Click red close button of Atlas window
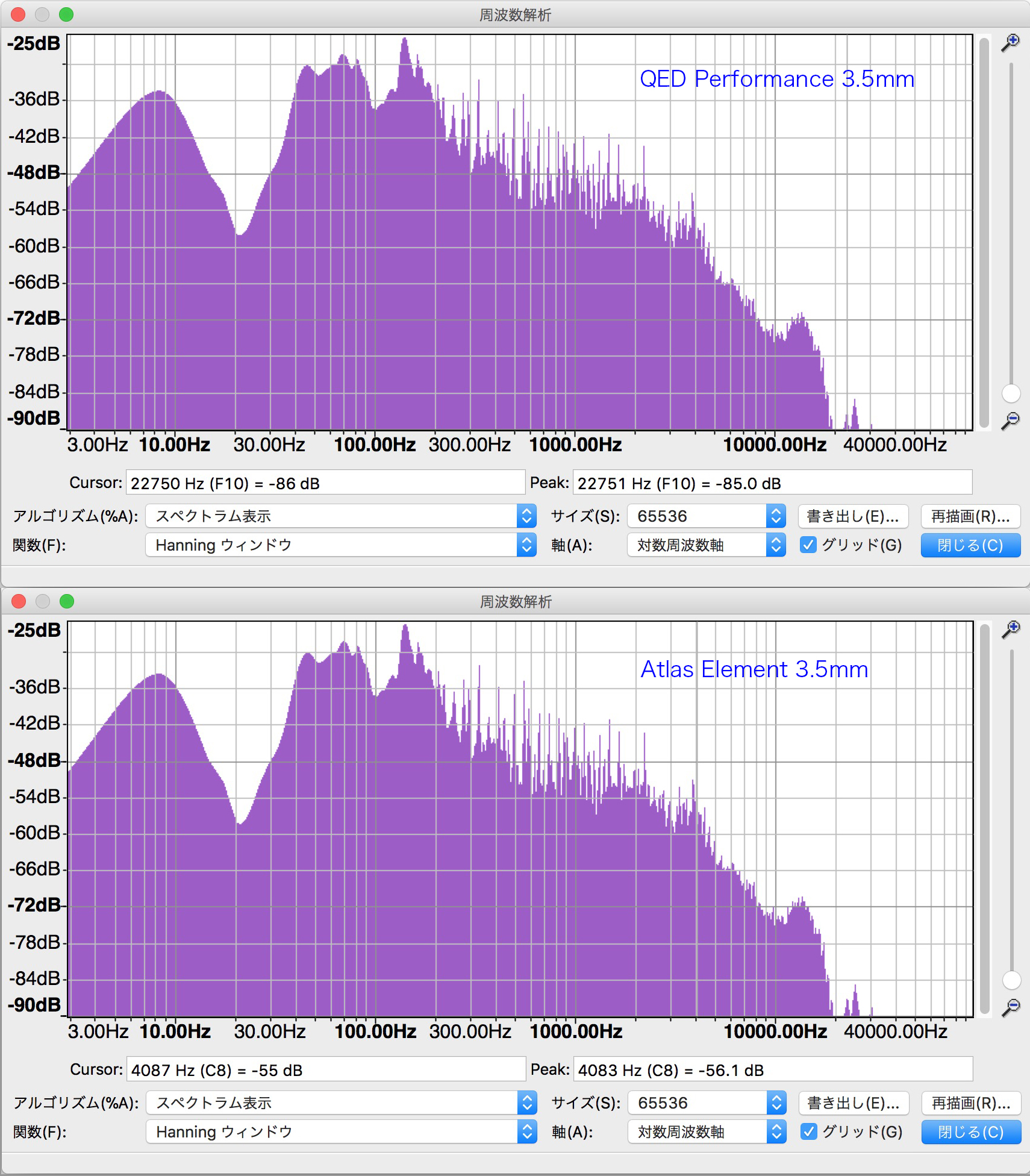1030x1176 pixels. 19,601
